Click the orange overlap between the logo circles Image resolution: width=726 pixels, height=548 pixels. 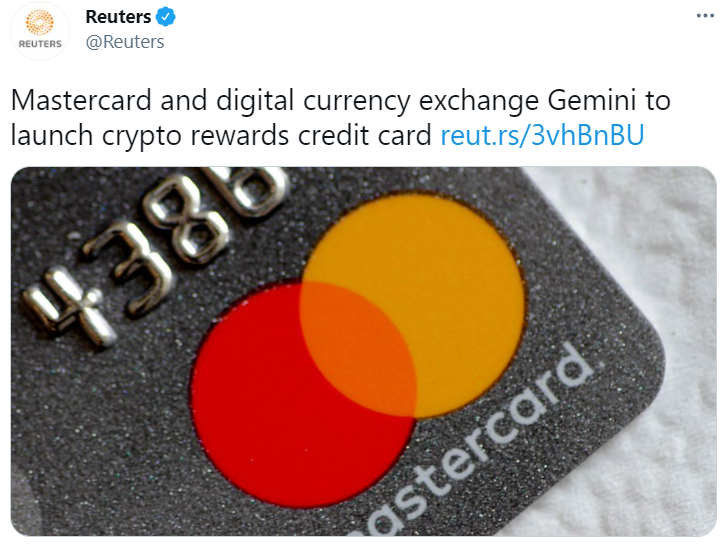pos(357,349)
